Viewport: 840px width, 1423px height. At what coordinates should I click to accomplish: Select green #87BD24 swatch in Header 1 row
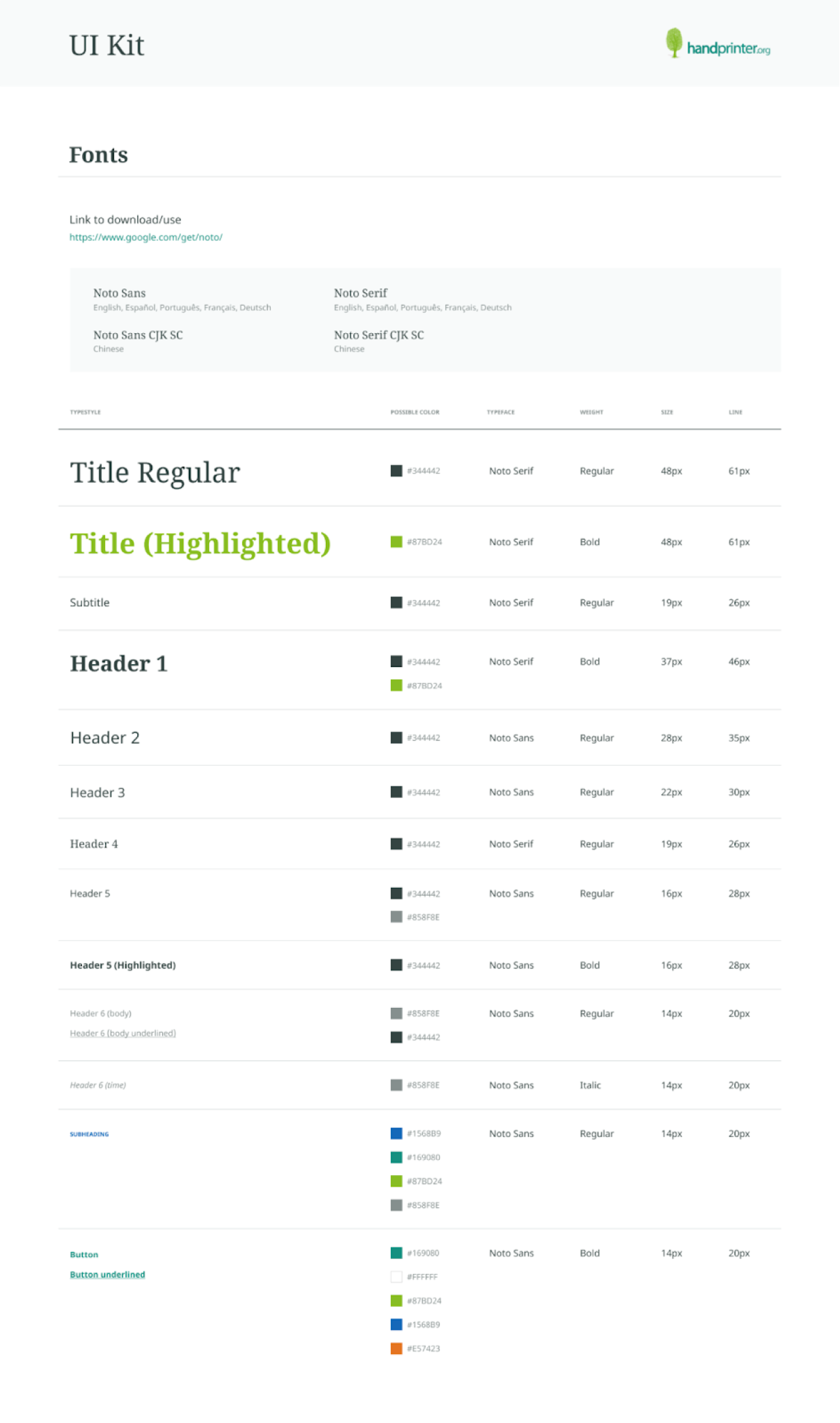coord(396,685)
